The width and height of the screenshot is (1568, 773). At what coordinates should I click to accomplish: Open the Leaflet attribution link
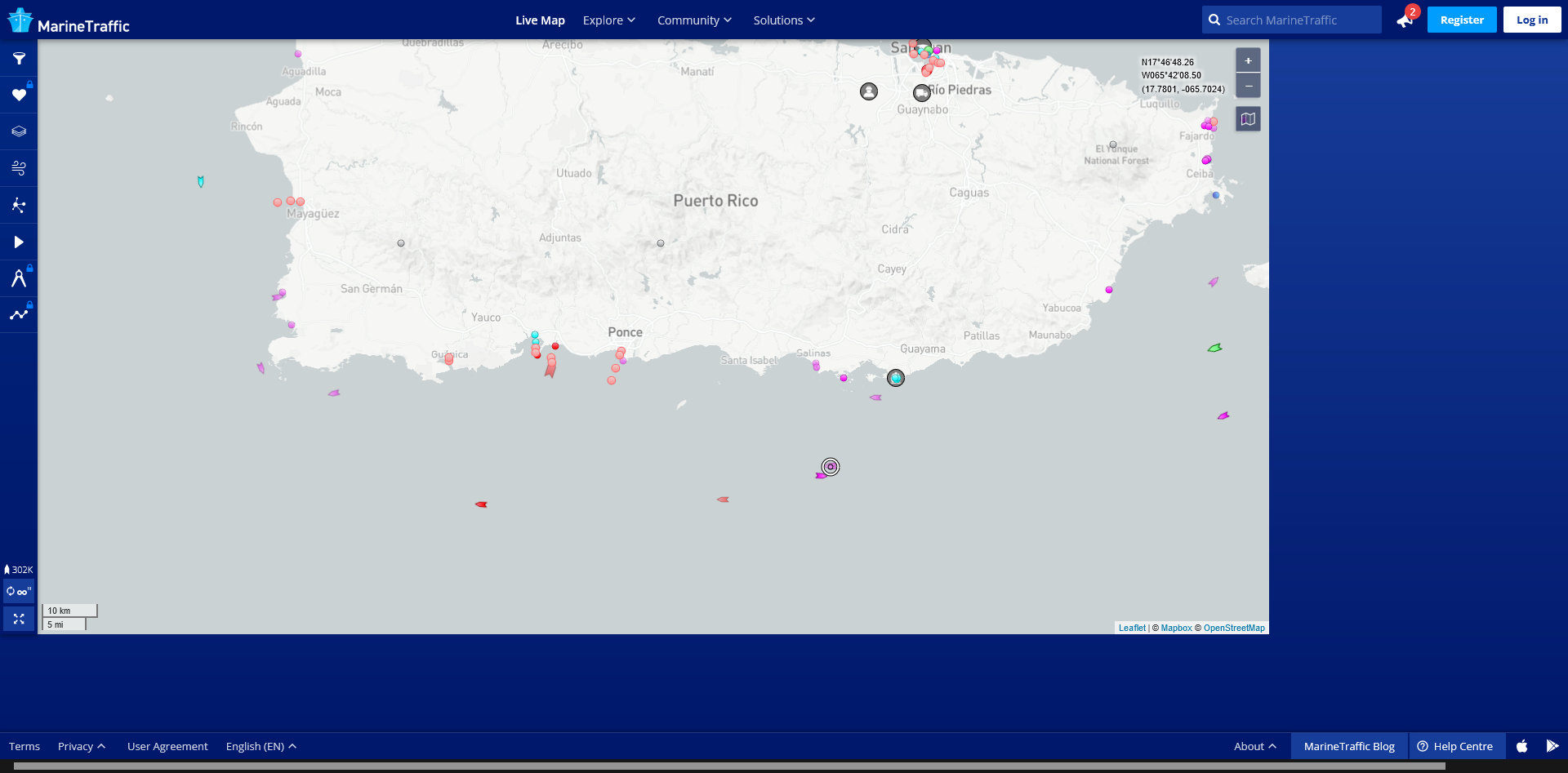click(1132, 628)
